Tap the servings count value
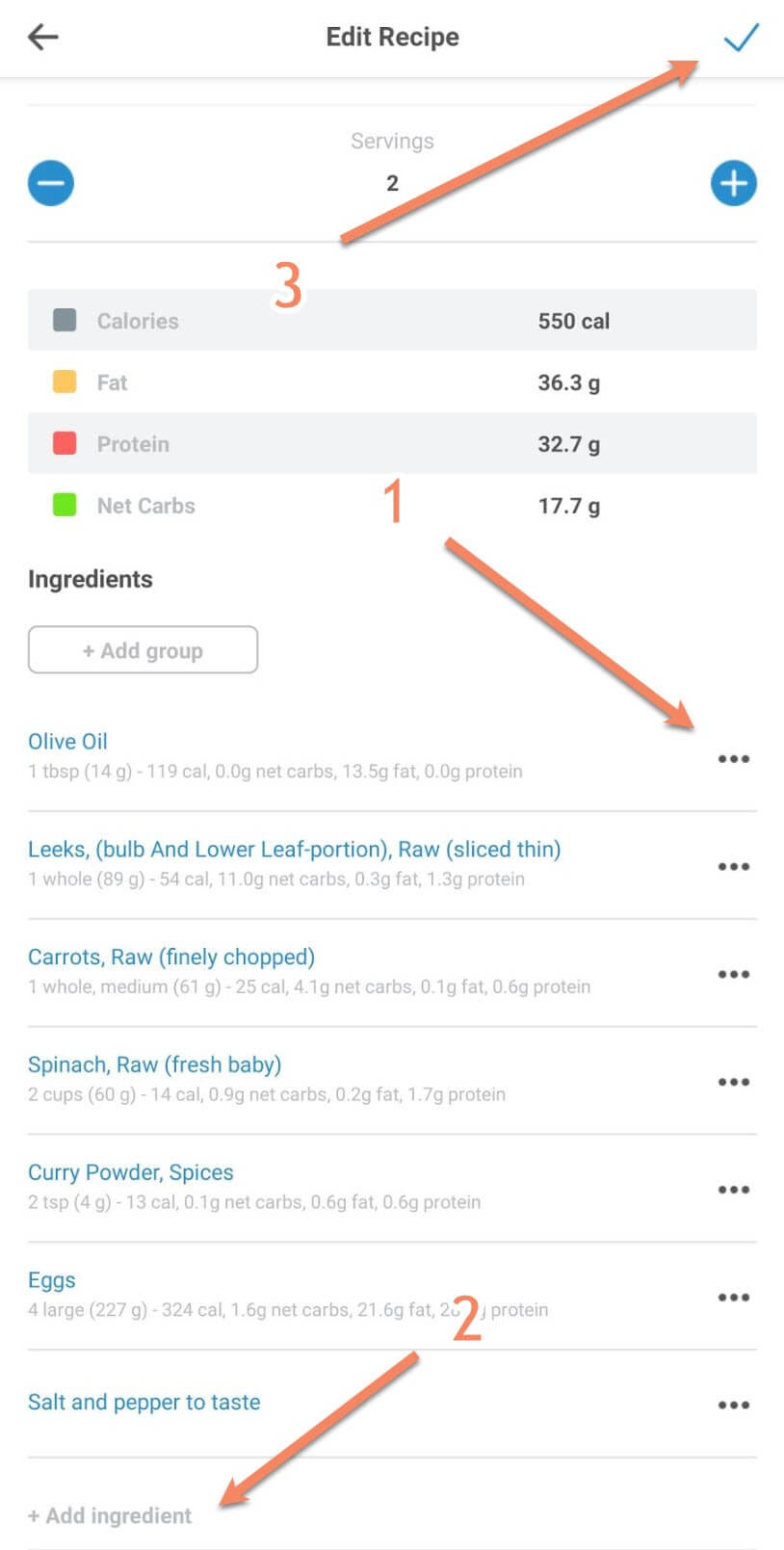This screenshot has width=784, height=1550. [392, 183]
